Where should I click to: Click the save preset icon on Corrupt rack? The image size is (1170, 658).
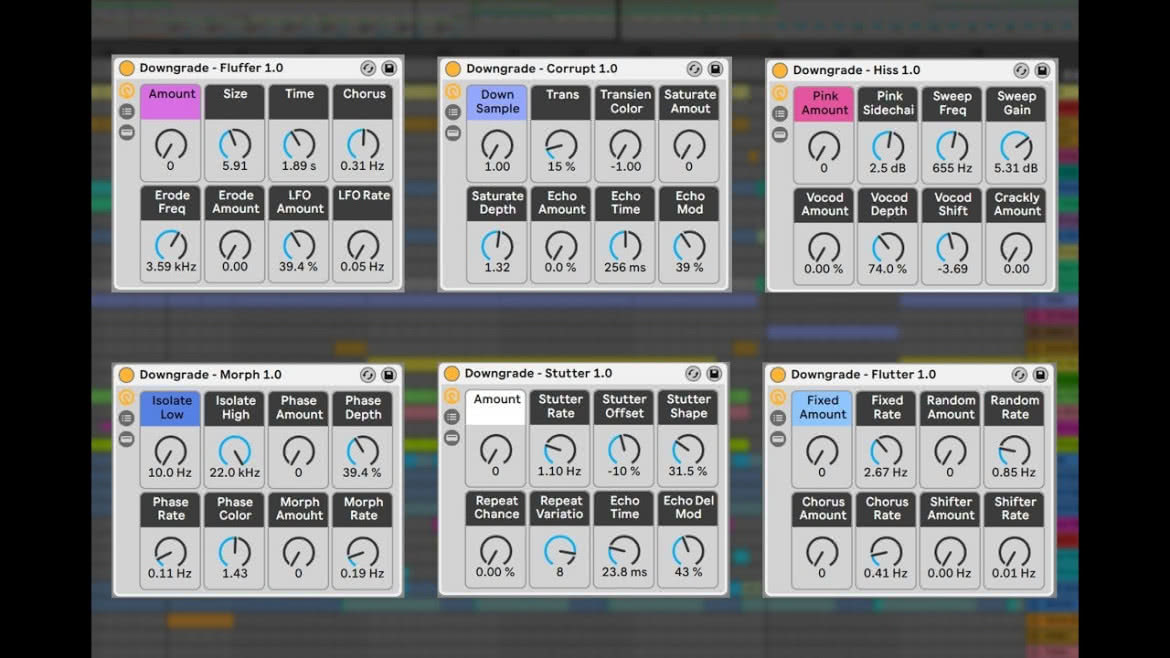tap(715, 69)
